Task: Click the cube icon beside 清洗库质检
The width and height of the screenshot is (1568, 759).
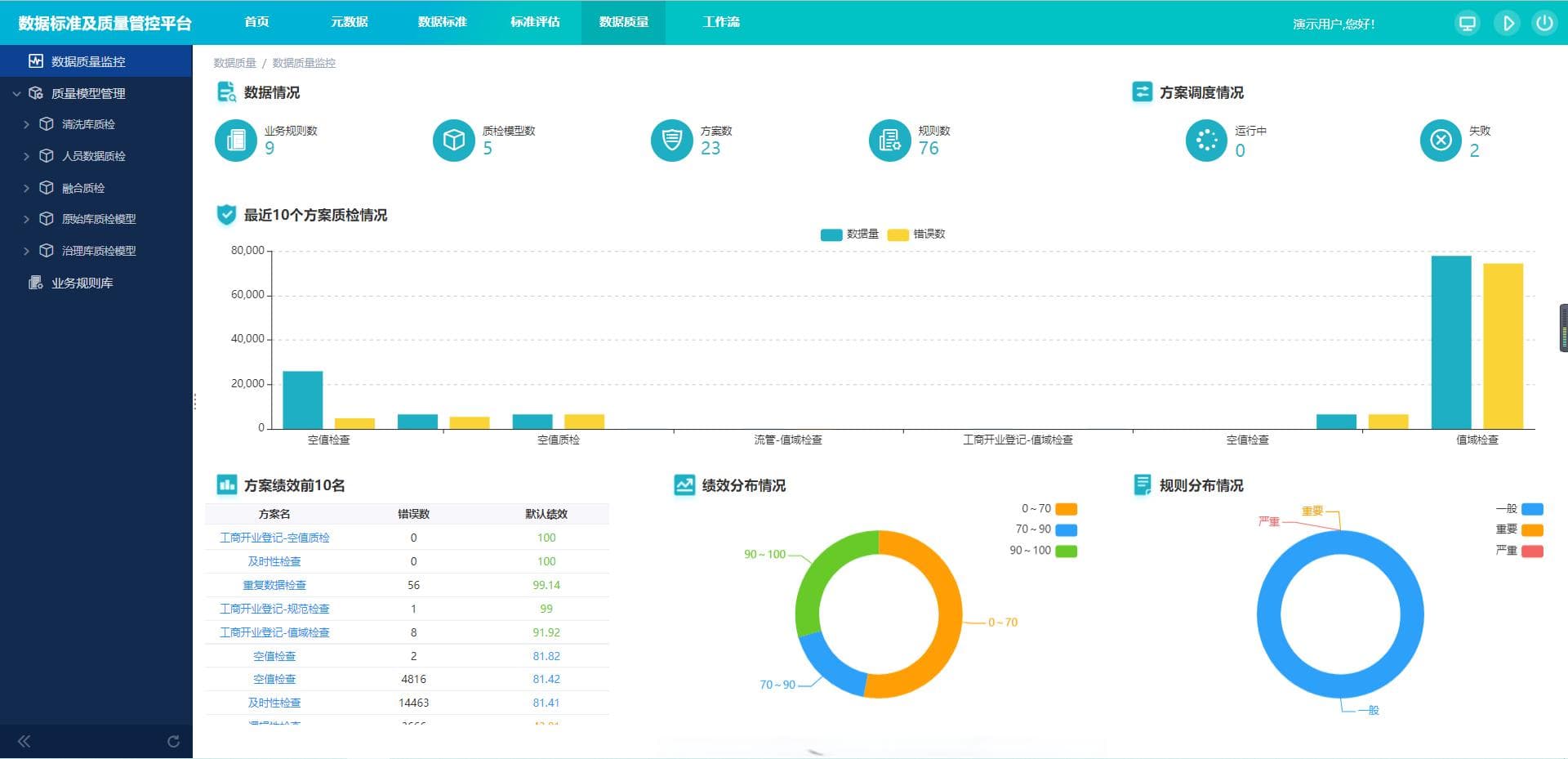Action: 47,124
